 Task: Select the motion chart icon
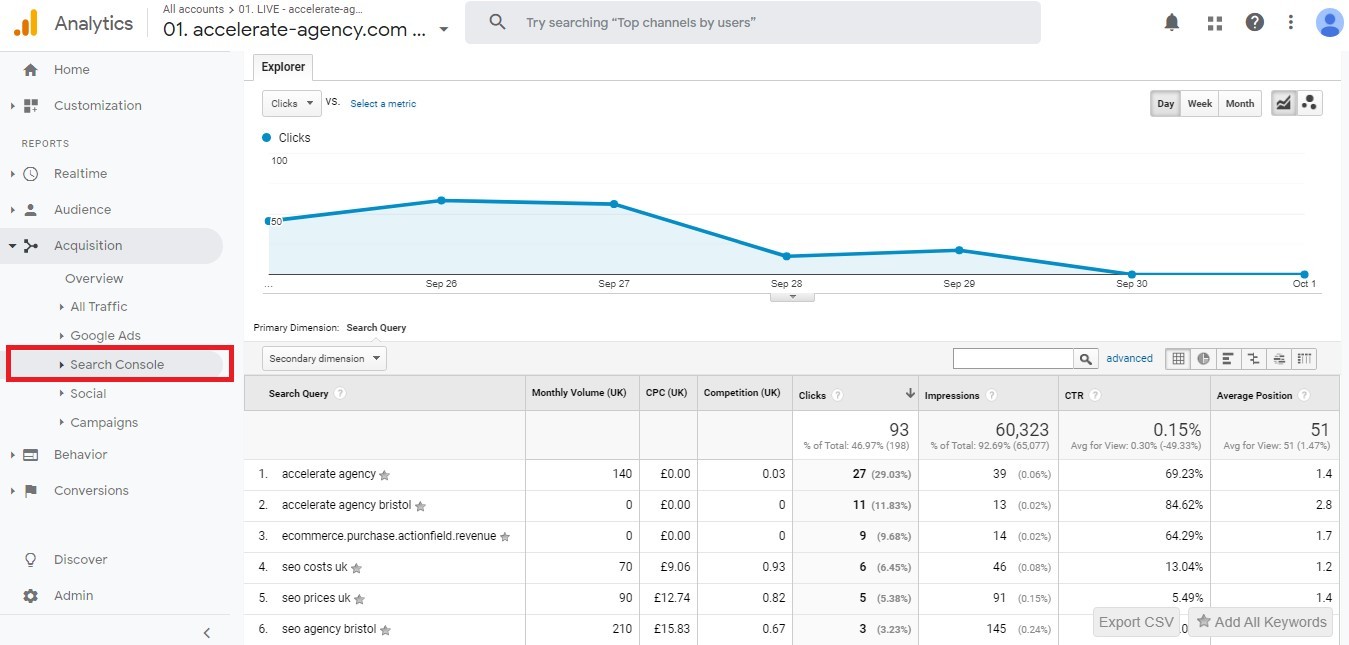tap(1310, 103)
